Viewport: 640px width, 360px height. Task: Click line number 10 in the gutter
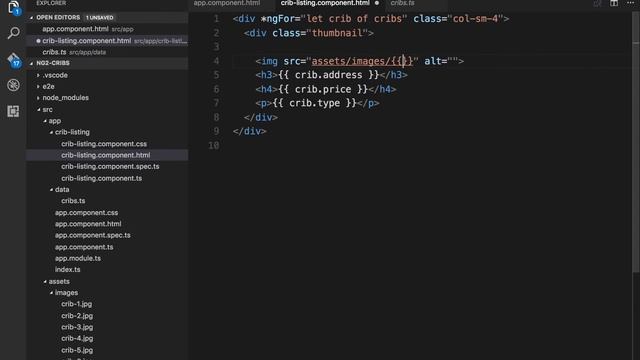[x=213, y=145]
